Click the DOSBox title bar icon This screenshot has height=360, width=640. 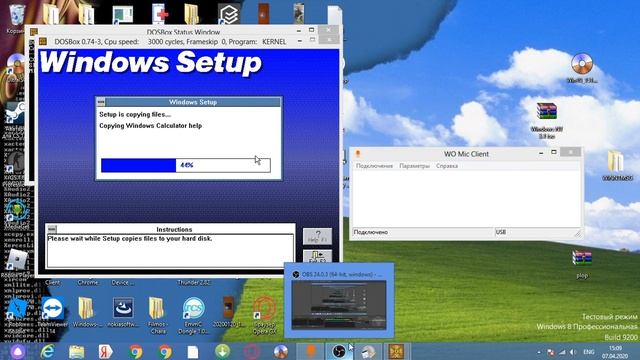tap(43, 42)
